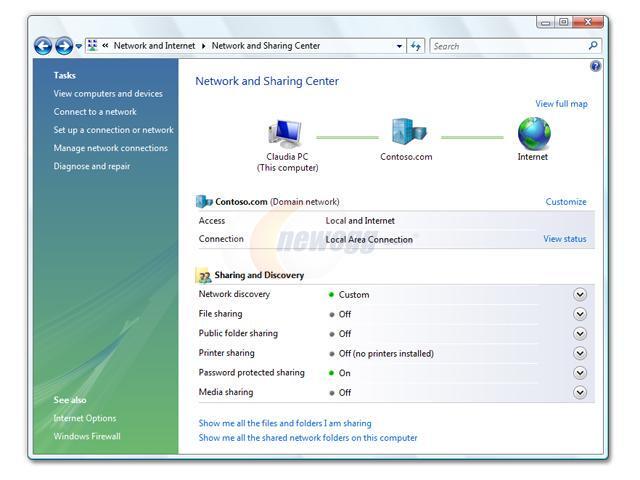Open Help with the question mark icon
The width and height of the screenshot is (640, 480).
[x=596, y=66]
